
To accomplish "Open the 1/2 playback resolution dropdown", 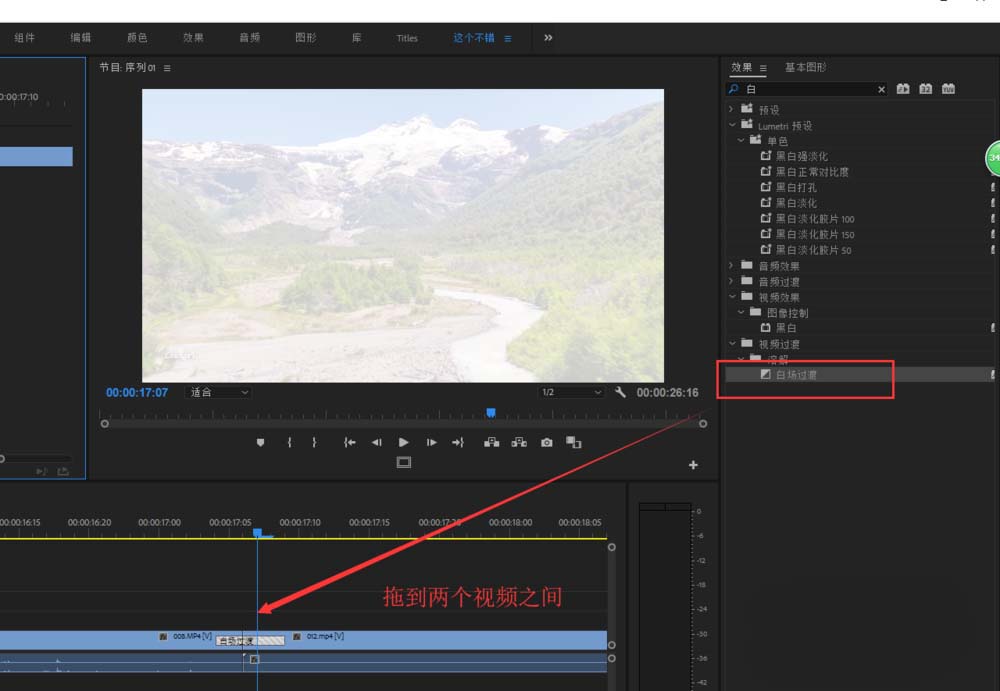I will click(x=571, y=392).
